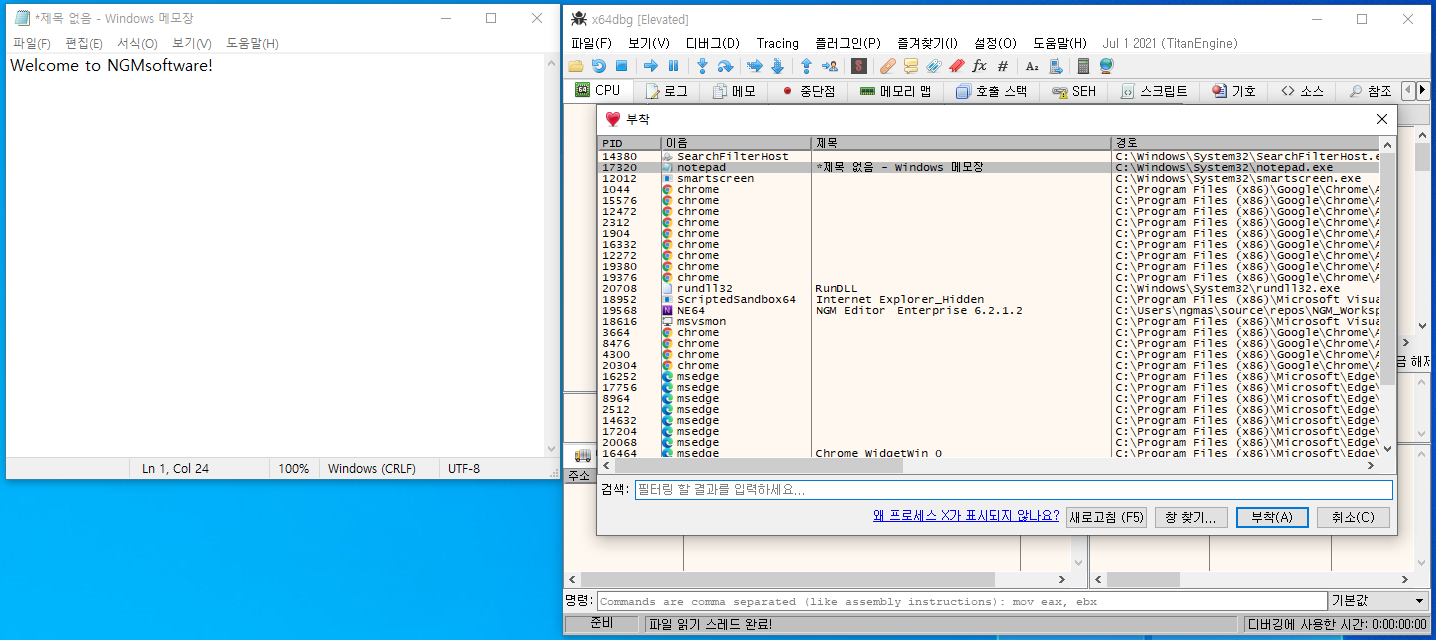Sort process list by PID column header
This screenshot has width=1436, height=640.
630,143
